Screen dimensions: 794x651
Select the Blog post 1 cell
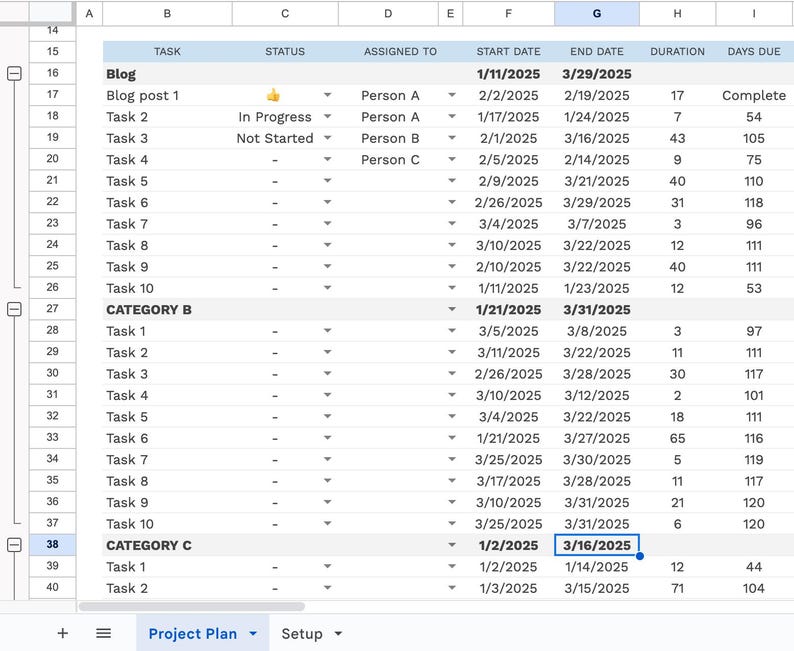pyautogui.click(x=167, y=95)
